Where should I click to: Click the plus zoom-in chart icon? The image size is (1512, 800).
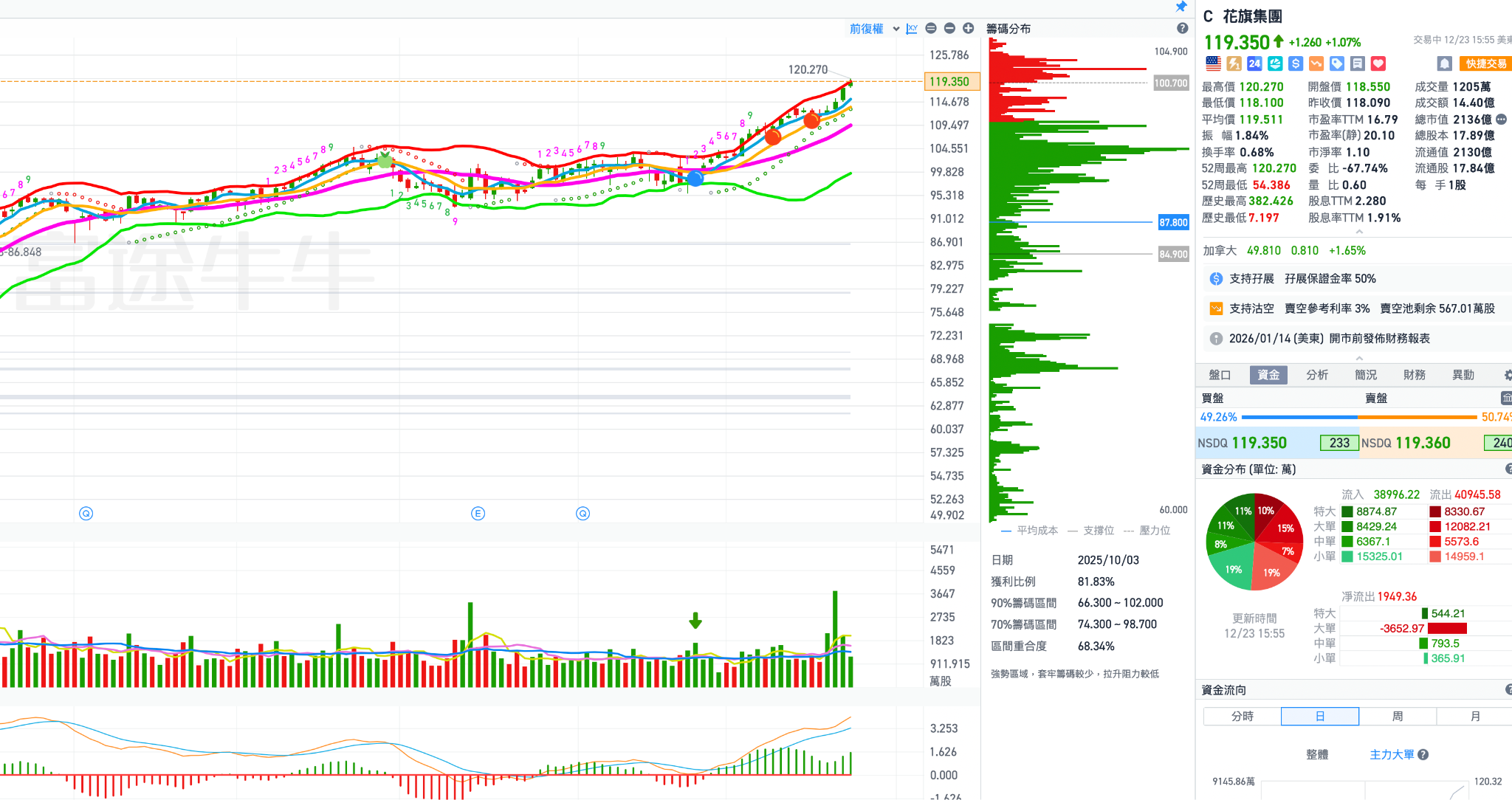(x=968, y=29)
